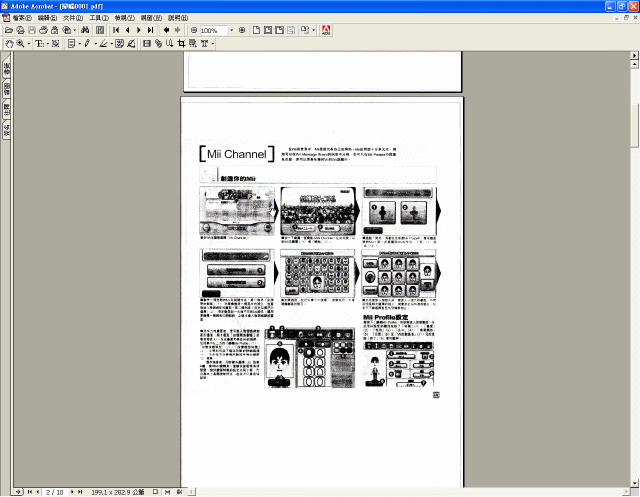Go to next page in top toolbar
This screenshot has width=640, height=497.
click(x=139, y=30)
